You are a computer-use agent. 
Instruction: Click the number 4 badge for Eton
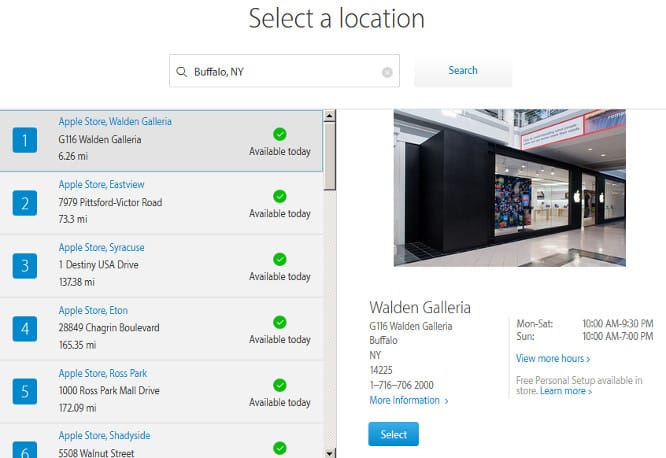pyautogui.click(x=26, y=328)
